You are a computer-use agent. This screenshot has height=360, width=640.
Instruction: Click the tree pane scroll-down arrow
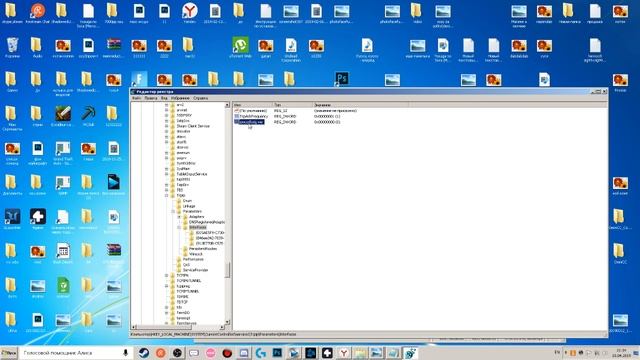[227, 322]
